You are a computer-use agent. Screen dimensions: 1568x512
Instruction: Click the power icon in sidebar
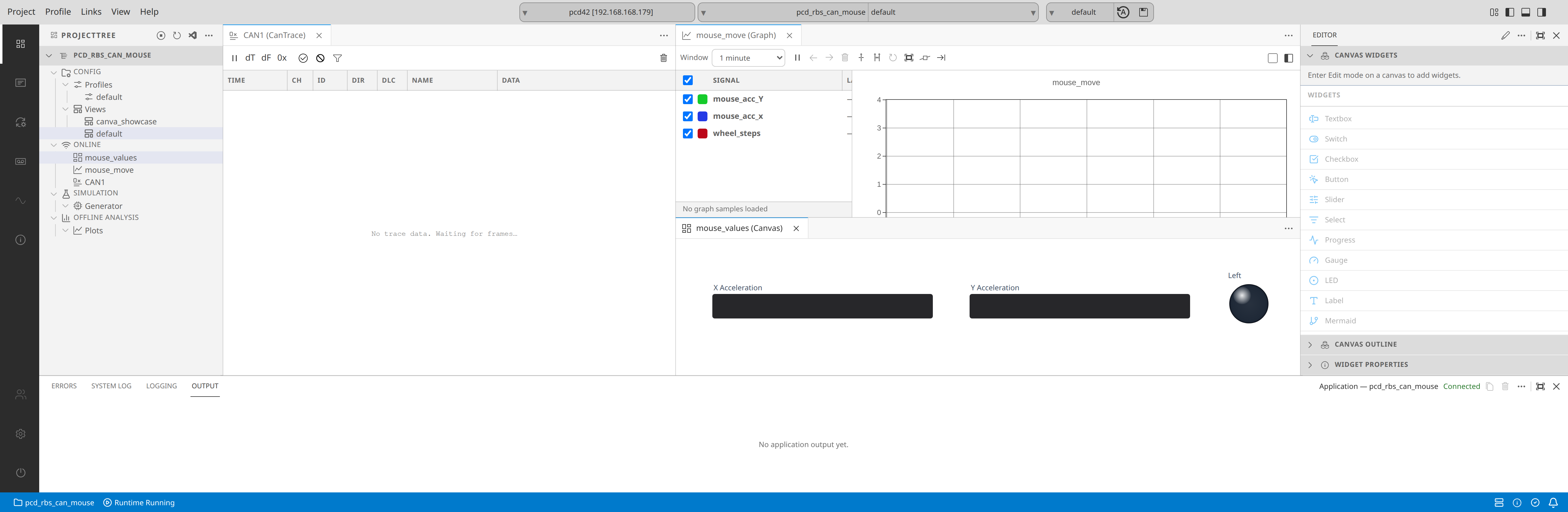[21, 472]
